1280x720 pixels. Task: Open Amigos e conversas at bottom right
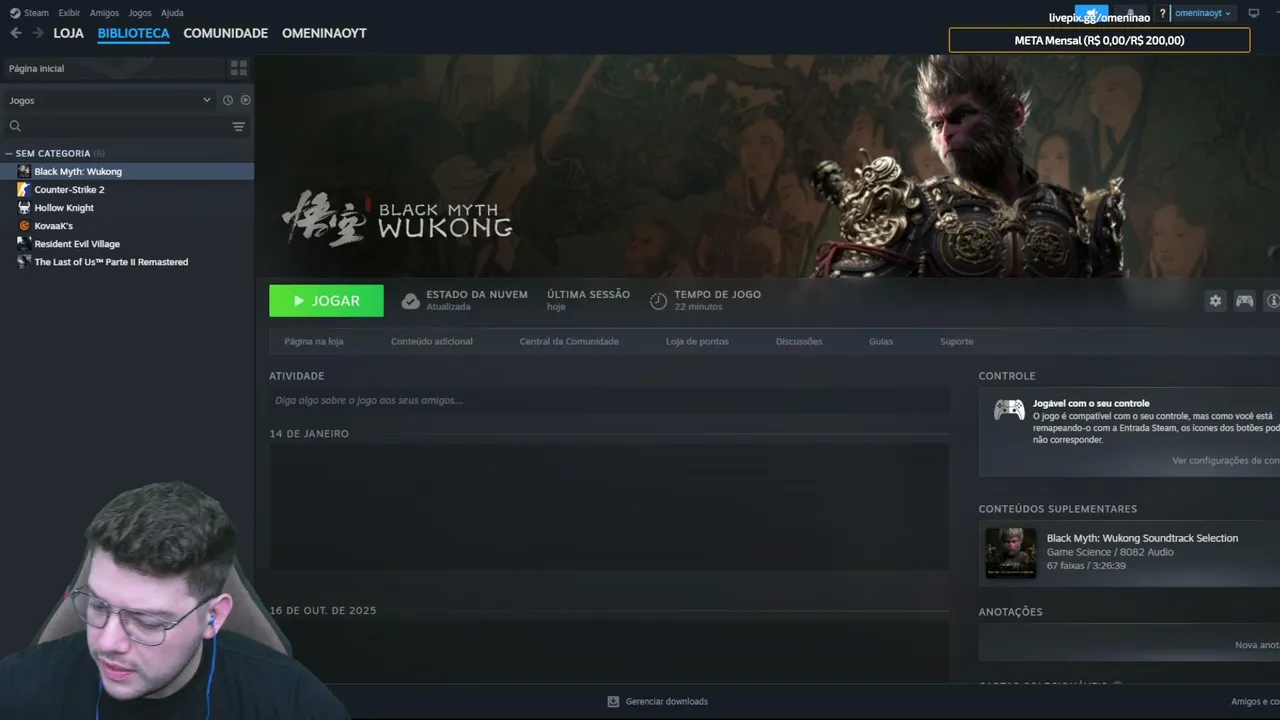[1255, 702]
